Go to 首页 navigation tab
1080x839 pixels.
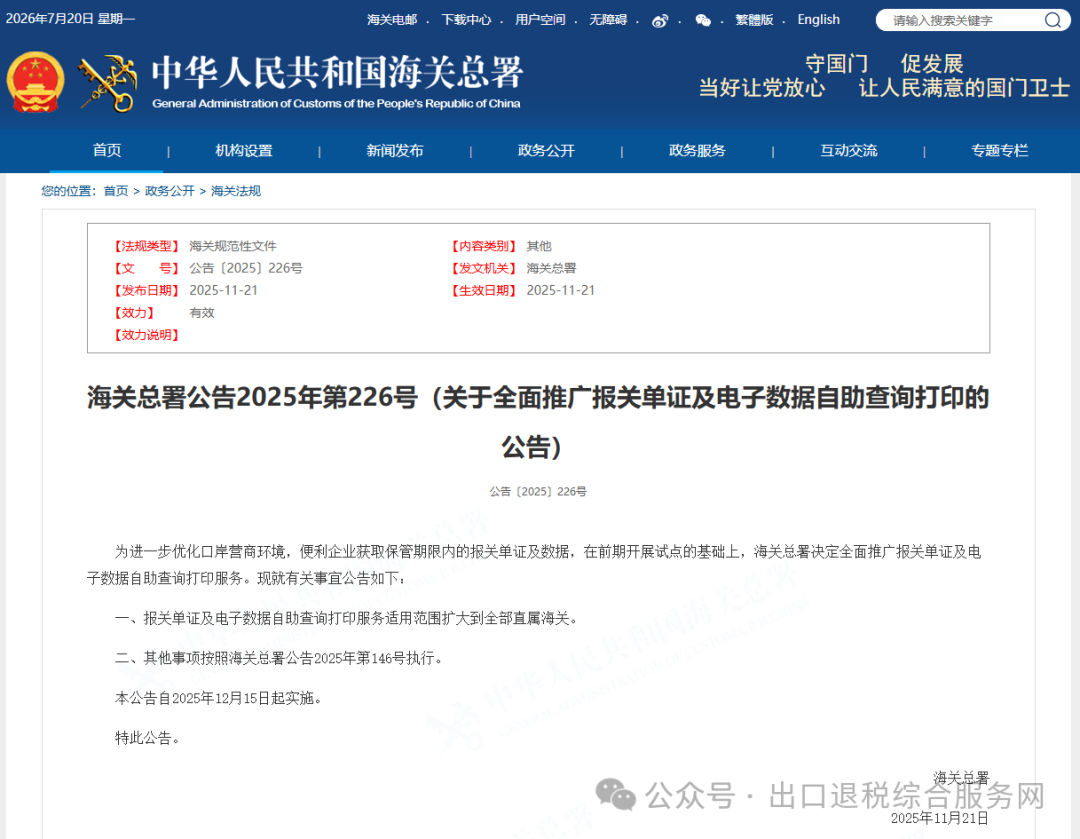tap(107, 150)
